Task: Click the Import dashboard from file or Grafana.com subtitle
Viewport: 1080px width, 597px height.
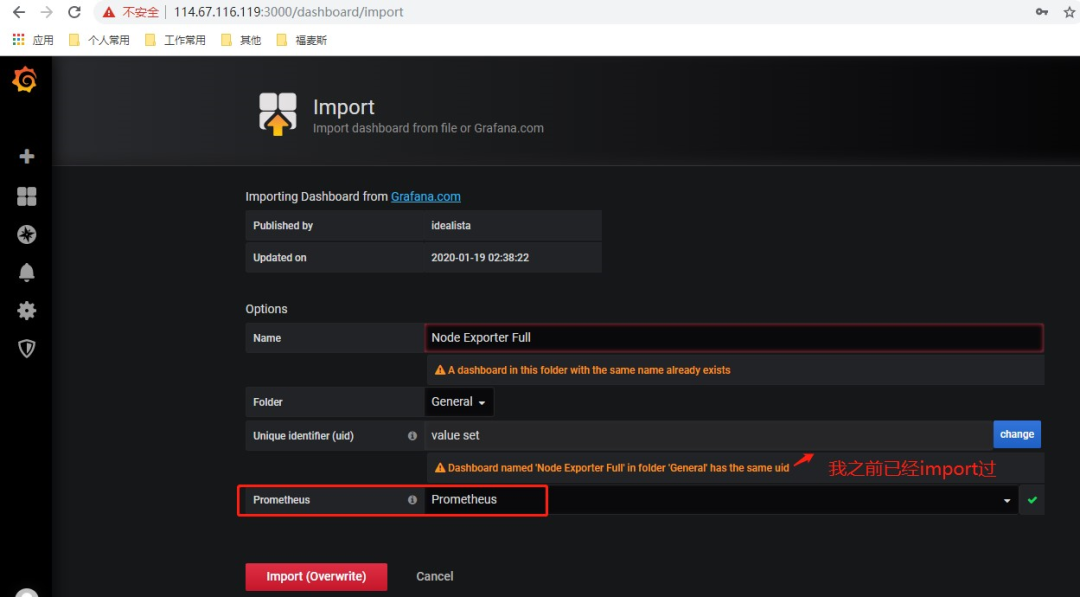Action: click(x=428, y=128)
